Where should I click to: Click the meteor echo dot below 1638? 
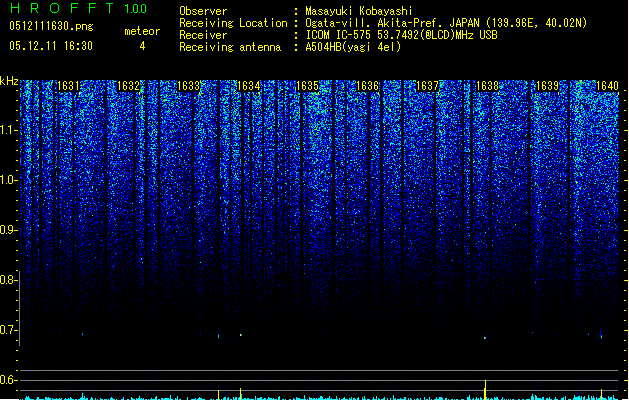pos(485,338)
